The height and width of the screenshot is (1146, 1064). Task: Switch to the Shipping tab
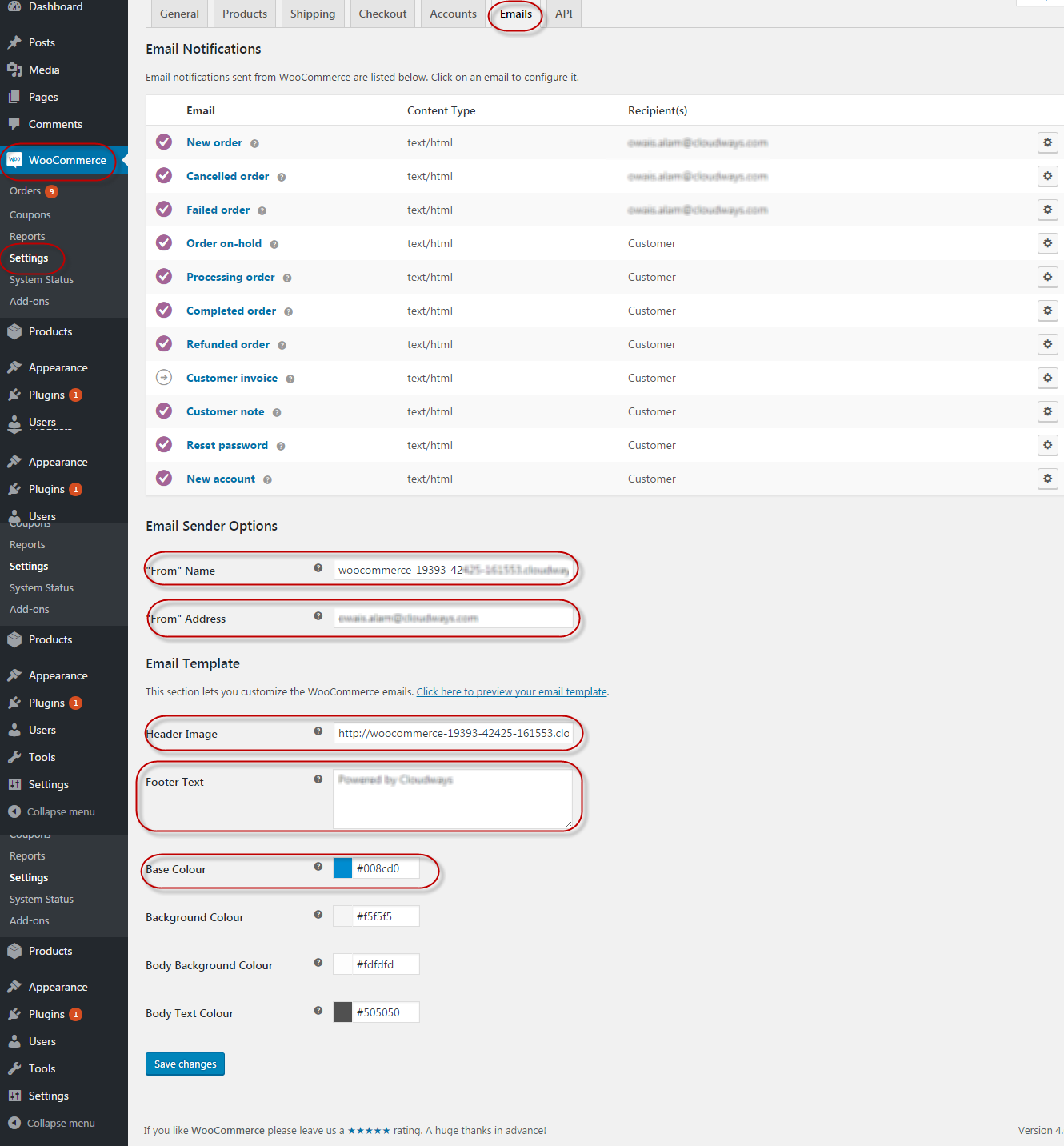[313, 14]
